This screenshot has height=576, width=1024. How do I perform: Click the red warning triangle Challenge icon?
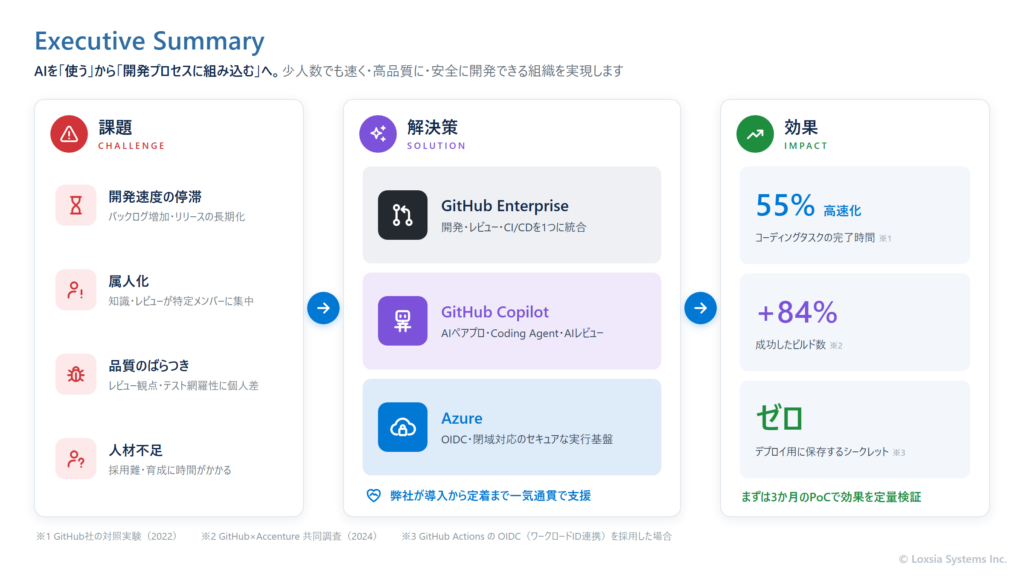[69, 134]
